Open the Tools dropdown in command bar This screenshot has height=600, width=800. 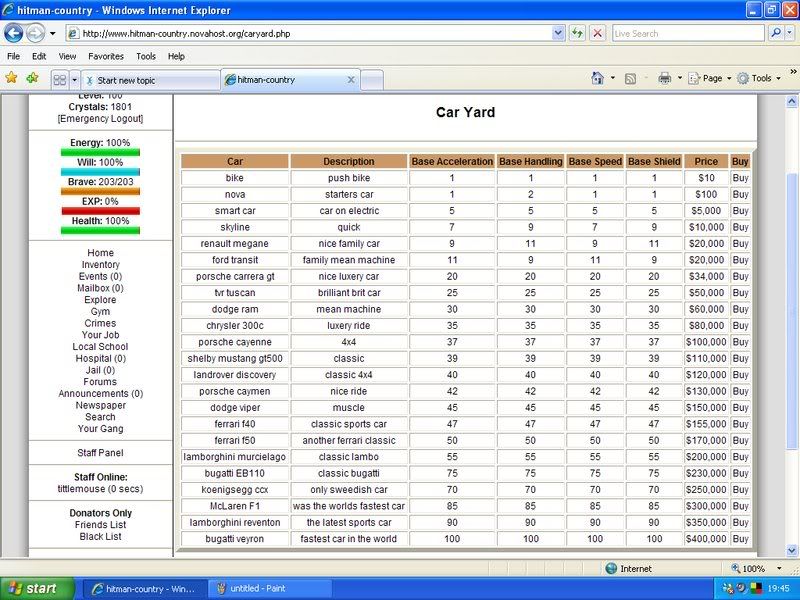tap(761, 78)
